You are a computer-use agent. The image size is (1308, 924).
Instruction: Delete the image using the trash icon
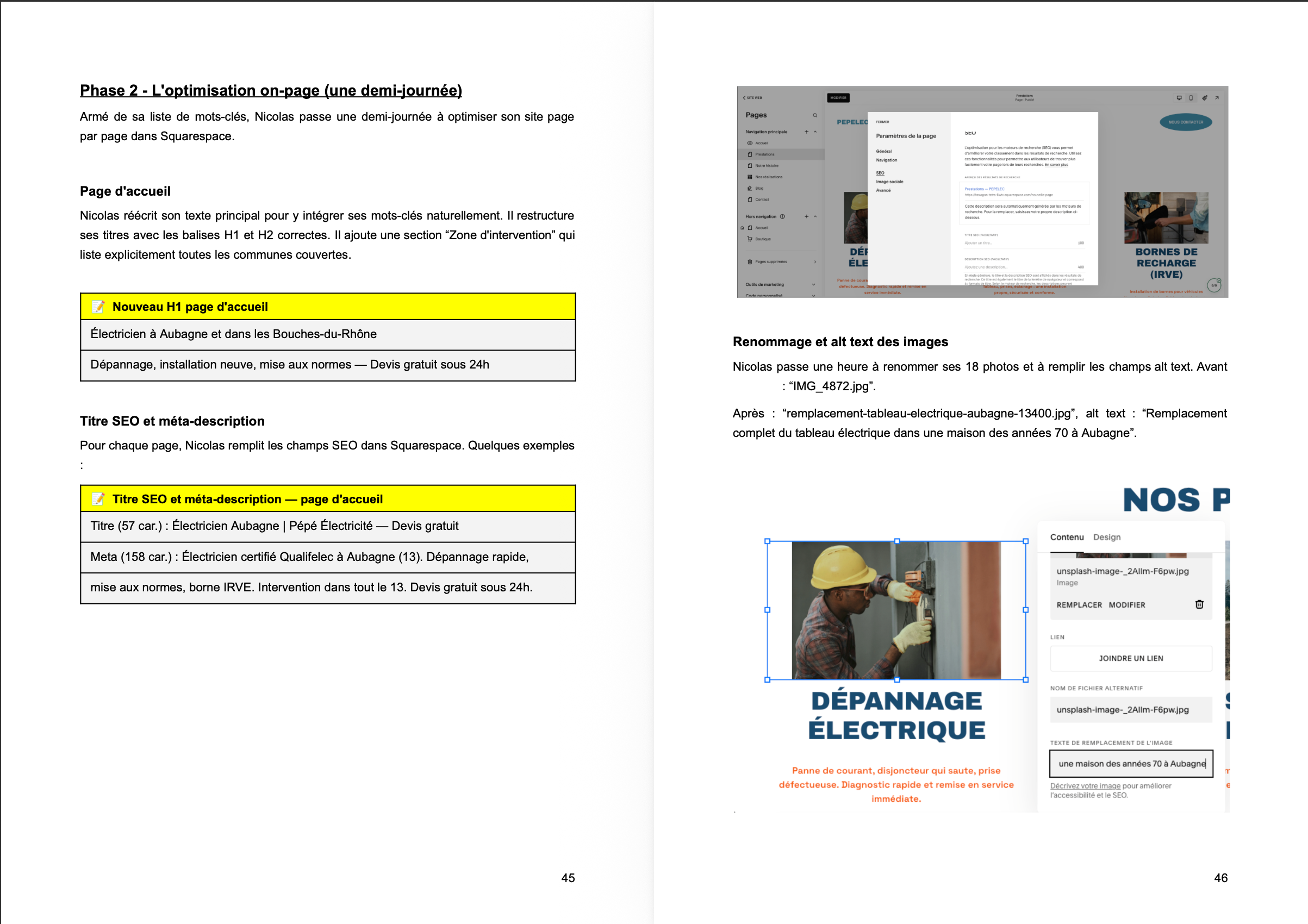click(1199, 604)
